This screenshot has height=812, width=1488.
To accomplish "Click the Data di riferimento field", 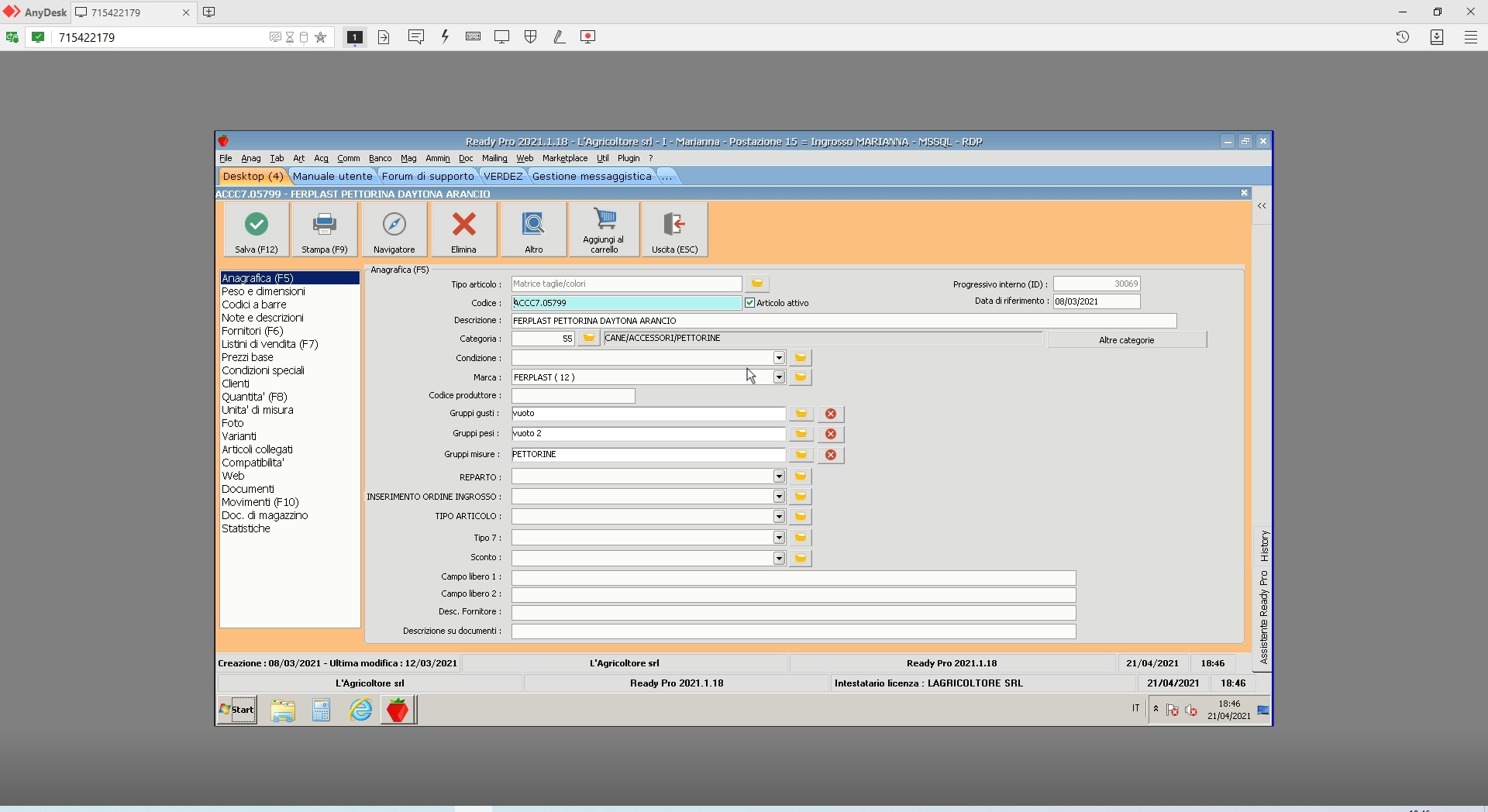I will [1097, 301].
